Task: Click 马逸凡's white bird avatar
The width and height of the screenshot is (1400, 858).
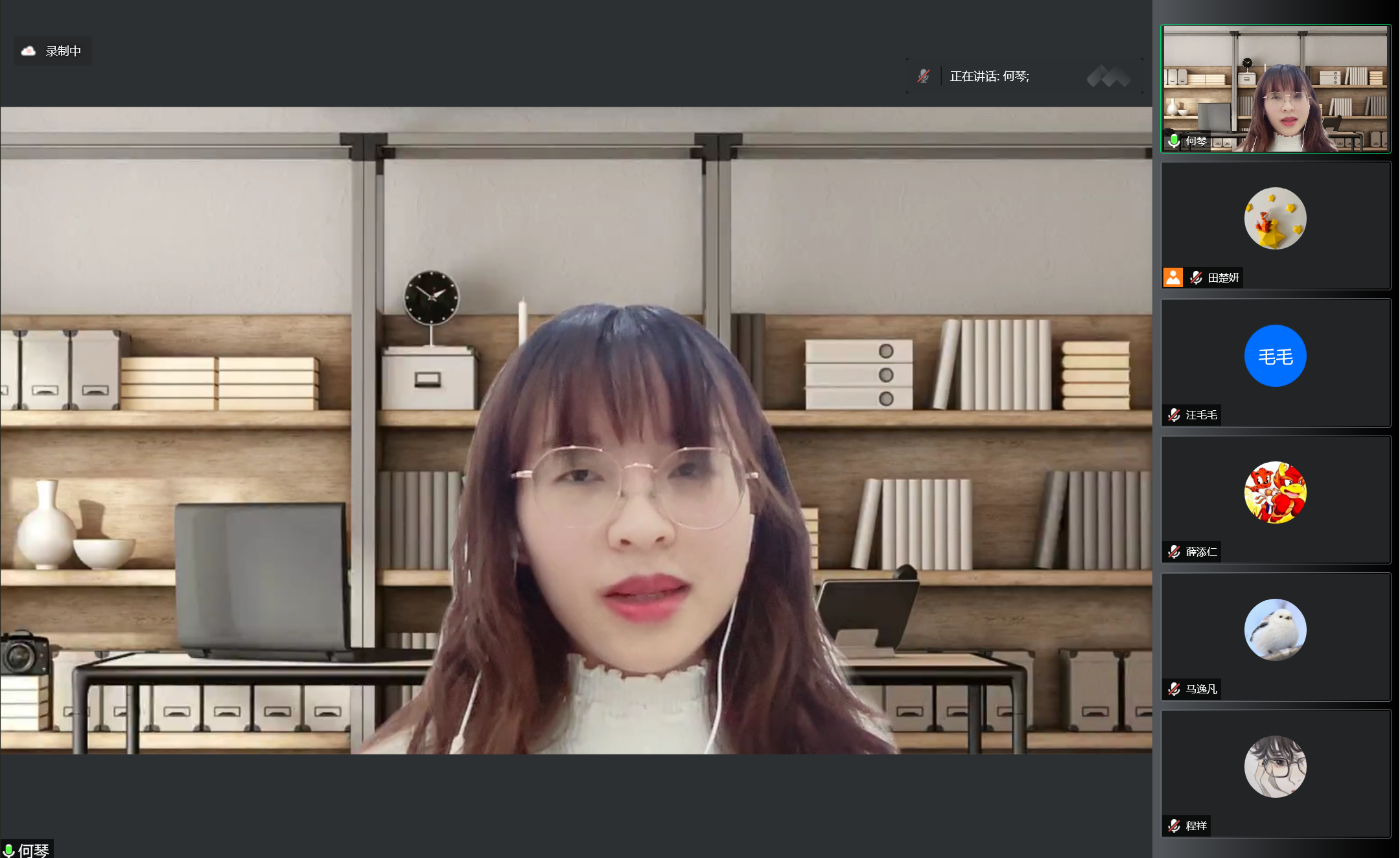Action: pos(1275,630)
